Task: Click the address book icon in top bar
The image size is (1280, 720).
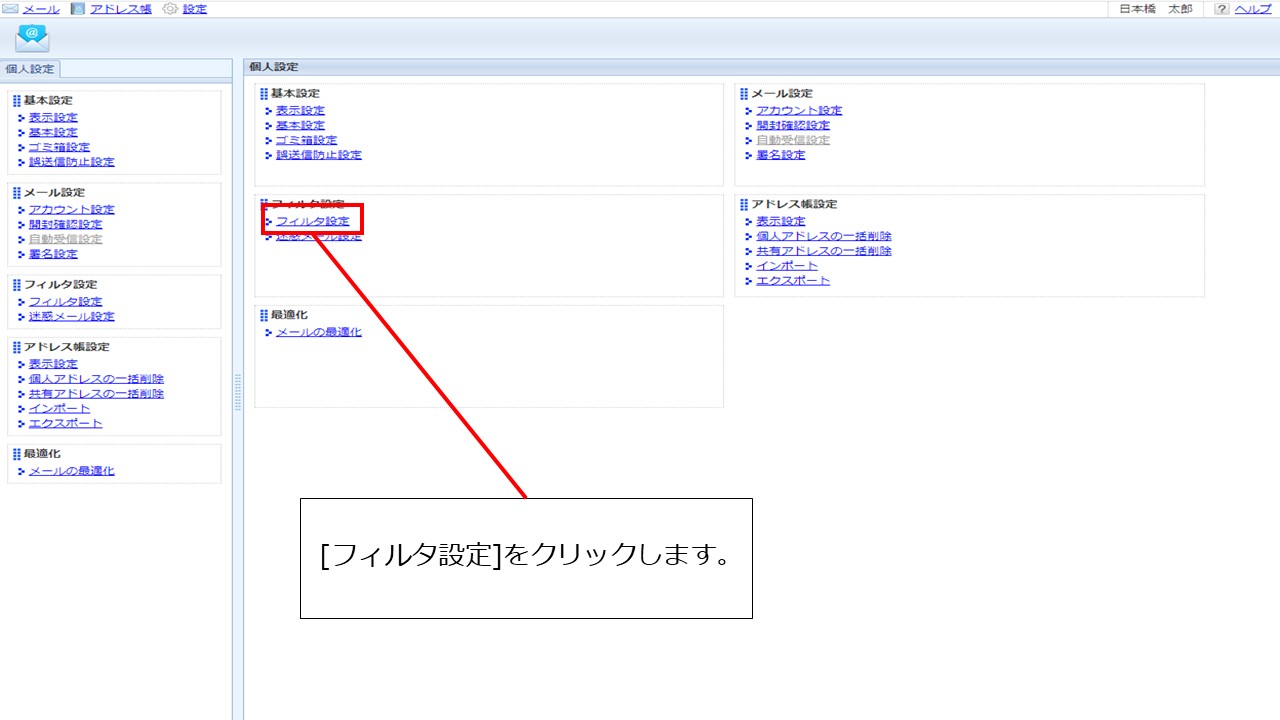Action: [78, 9]
